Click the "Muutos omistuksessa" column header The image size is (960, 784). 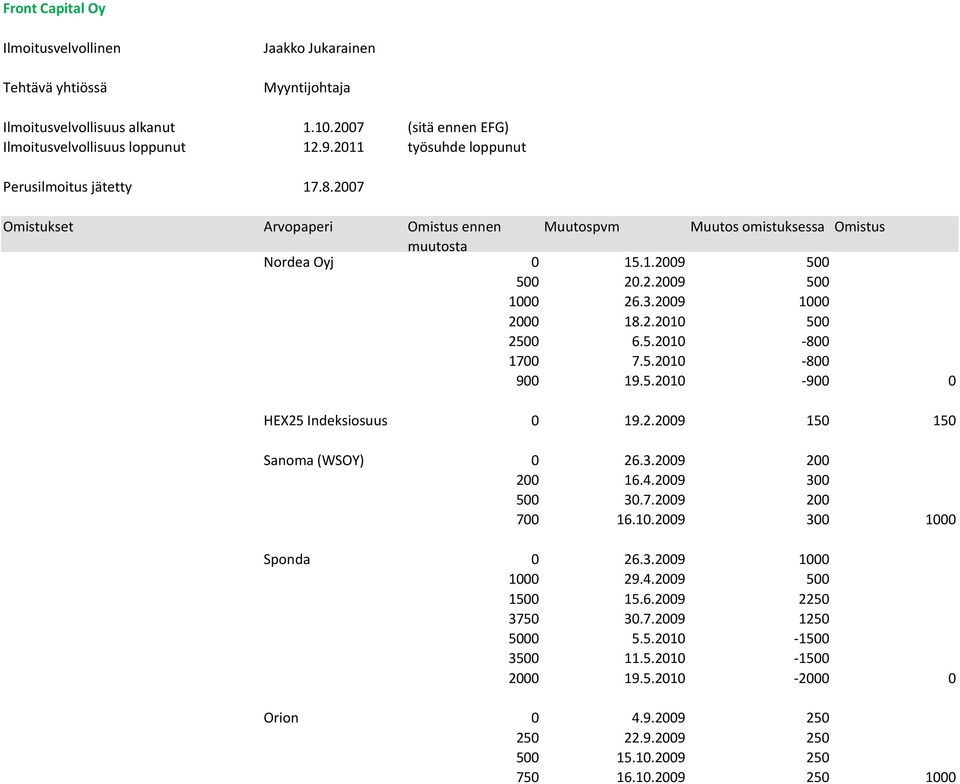pos(757,226)
